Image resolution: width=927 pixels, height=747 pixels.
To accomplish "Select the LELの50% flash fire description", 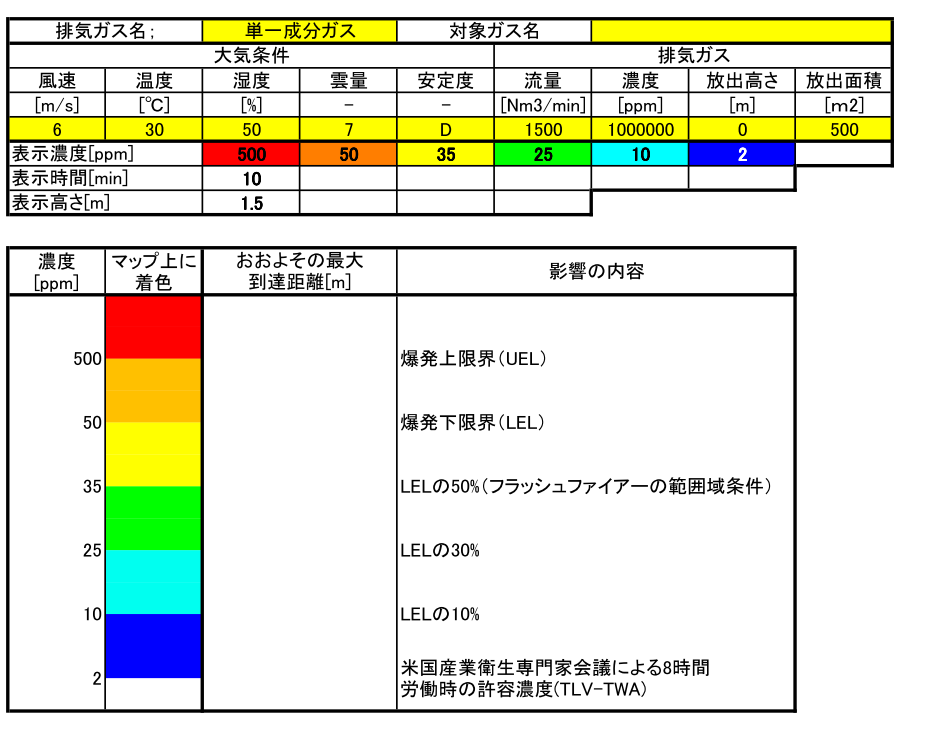I will [x=586, y=486].
